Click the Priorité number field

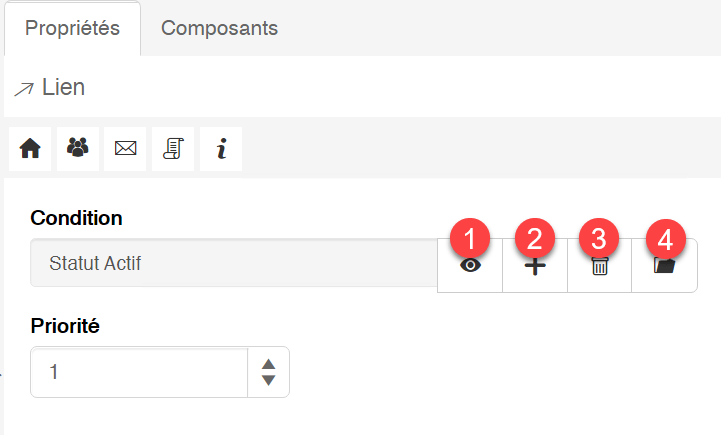click(139, 372)
